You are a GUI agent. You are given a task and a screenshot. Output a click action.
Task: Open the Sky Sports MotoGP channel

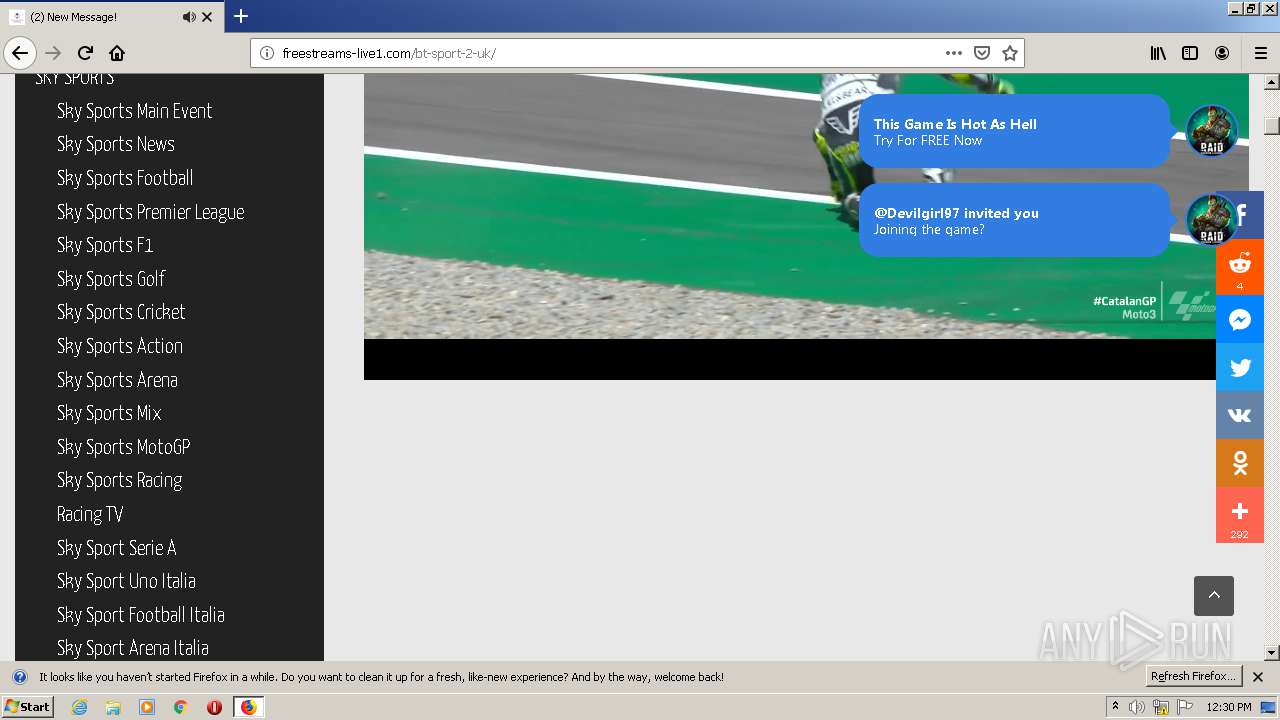tap(124, 447)
